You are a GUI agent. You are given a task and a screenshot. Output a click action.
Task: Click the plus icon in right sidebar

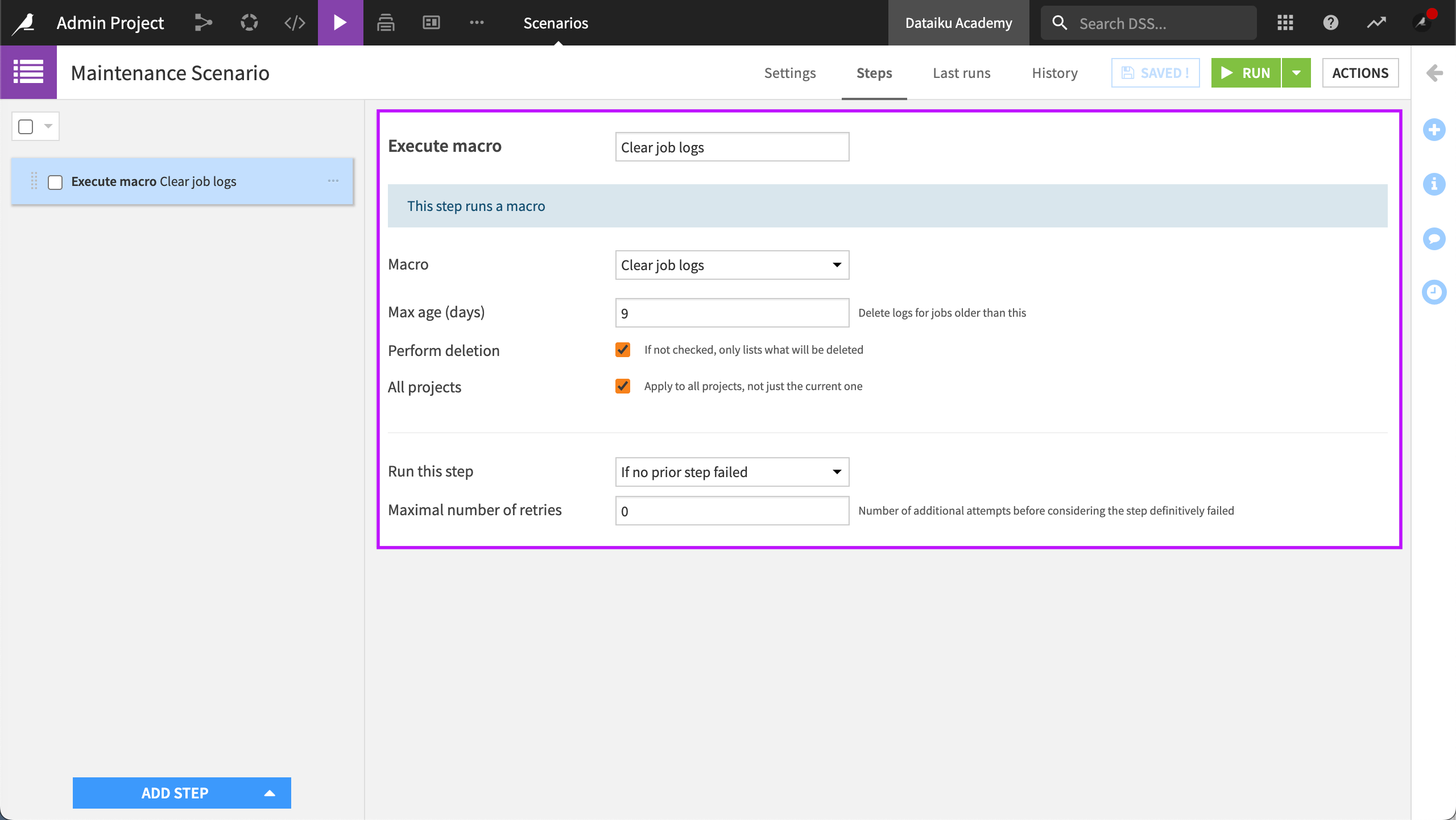point(1434,130)
